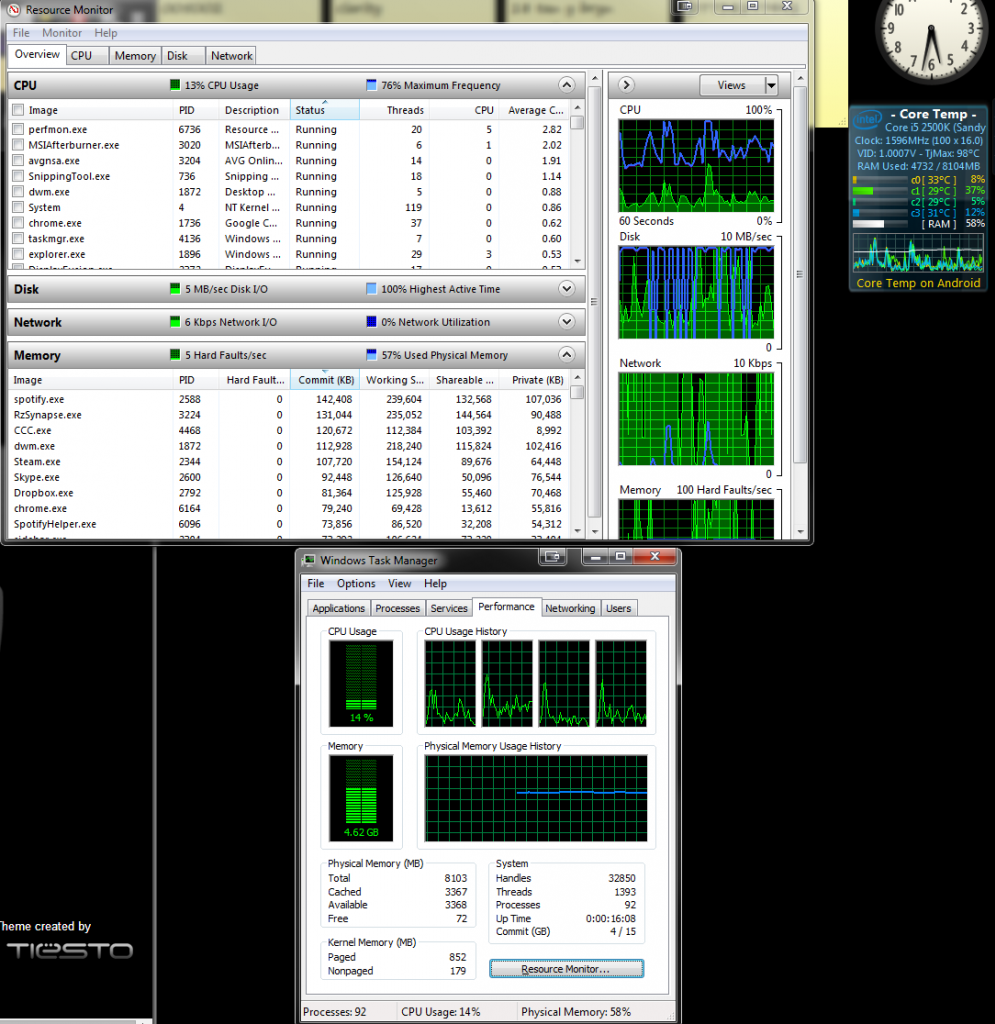Image resolution: width=995 pixels, height=1024 pixels.
Task: Open Resource Monitor File menu
Action: click(x=21, y=33)
